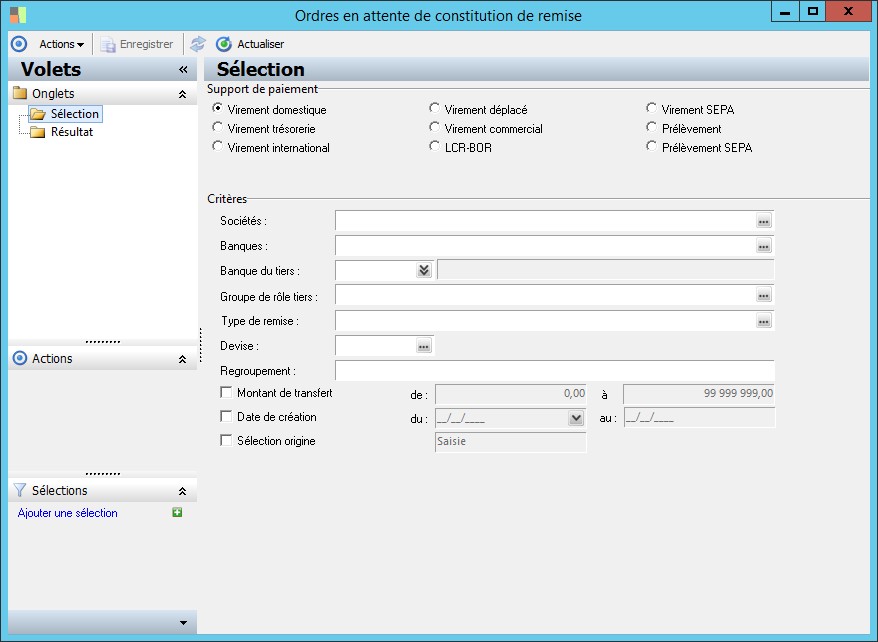Click the green plus add selection icon

[x=177, y=512]
